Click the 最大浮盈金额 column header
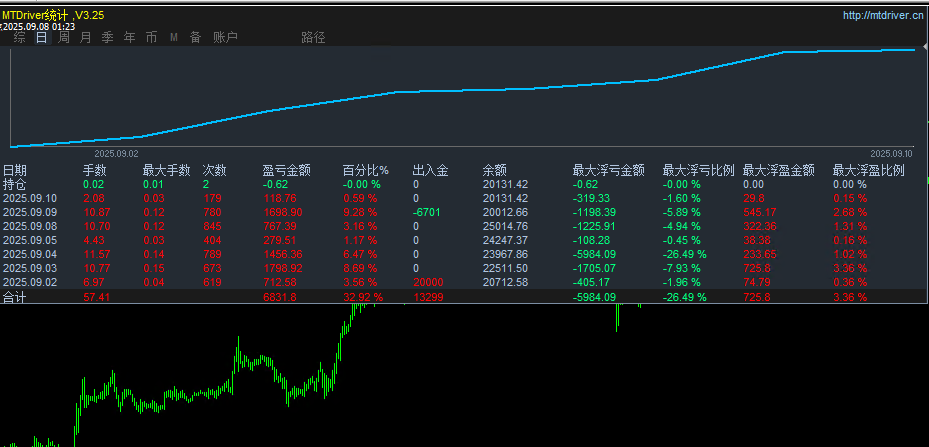The height and width of the screenshot is (447, 929). pos(779,171)
